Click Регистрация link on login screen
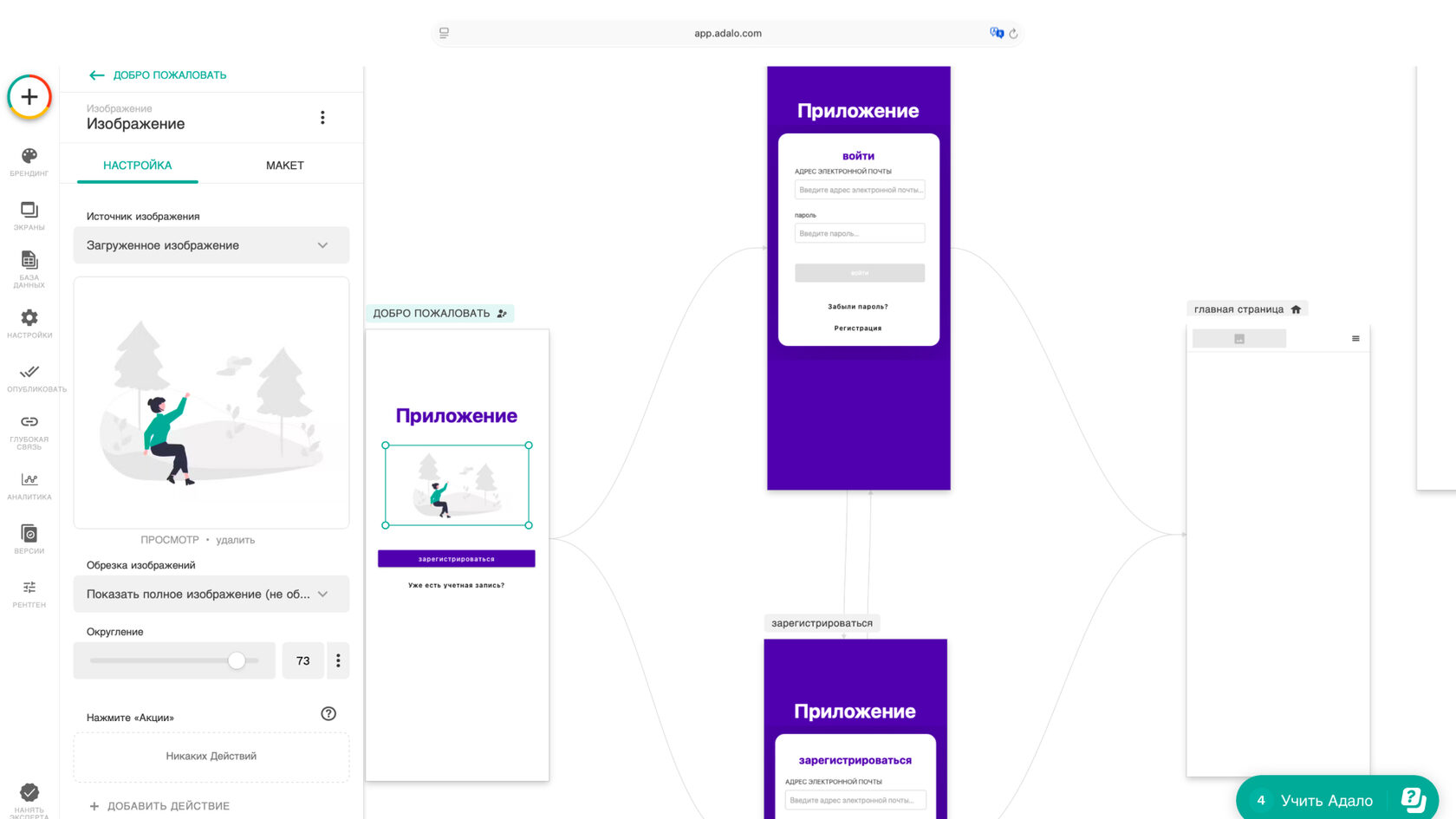The width and height of the screenshot is (1456, 819). click(x=858, y=328)
